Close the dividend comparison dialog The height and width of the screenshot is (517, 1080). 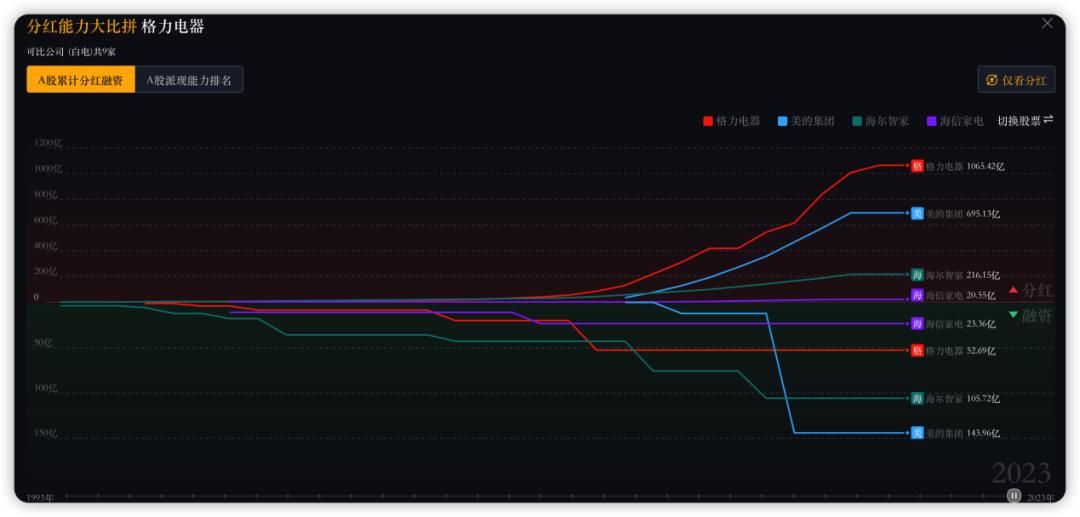coord(1047,23)
